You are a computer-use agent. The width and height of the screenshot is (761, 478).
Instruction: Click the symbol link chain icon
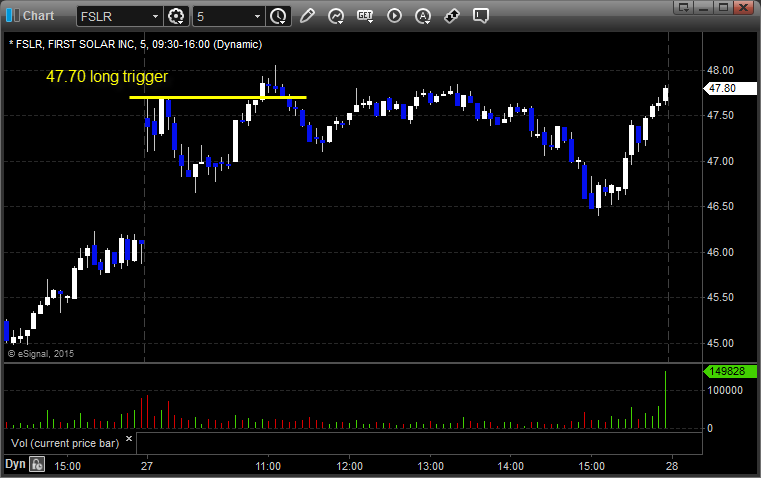point(452,16)
